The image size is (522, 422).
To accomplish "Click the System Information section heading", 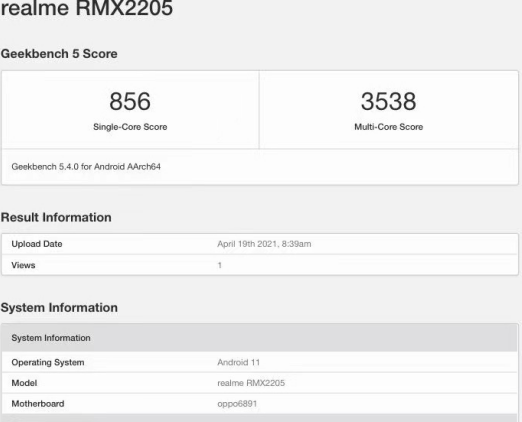I will (x=59, y=308).
